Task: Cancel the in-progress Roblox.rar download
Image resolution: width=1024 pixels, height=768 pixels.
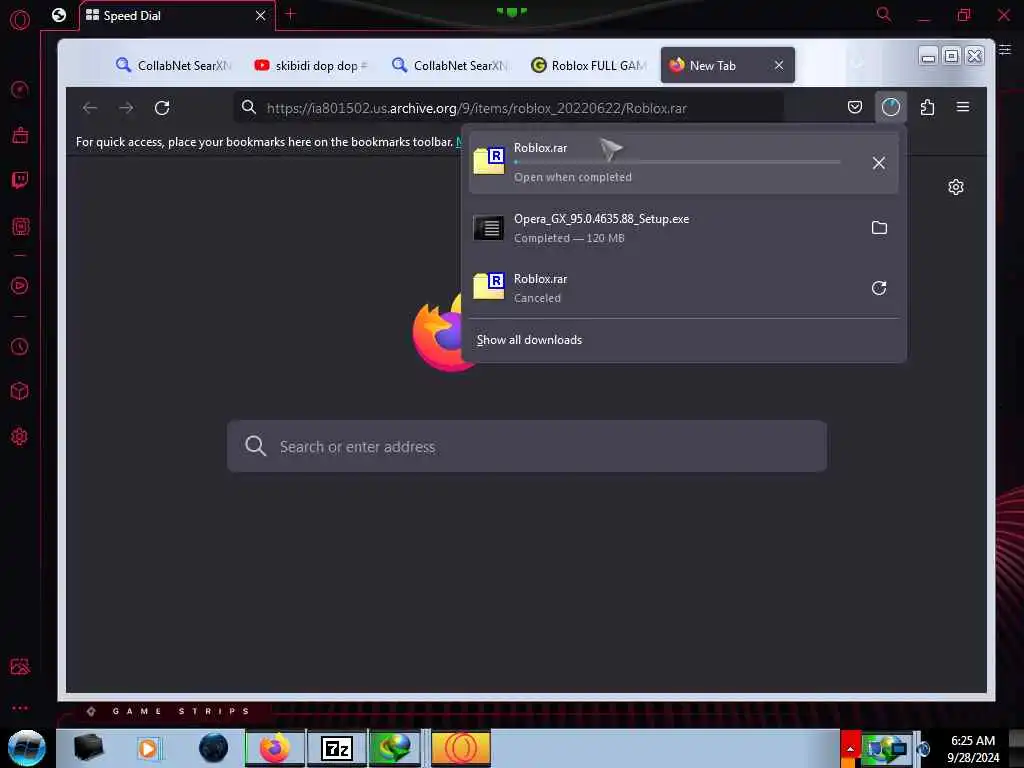Action: coord(879,163)
